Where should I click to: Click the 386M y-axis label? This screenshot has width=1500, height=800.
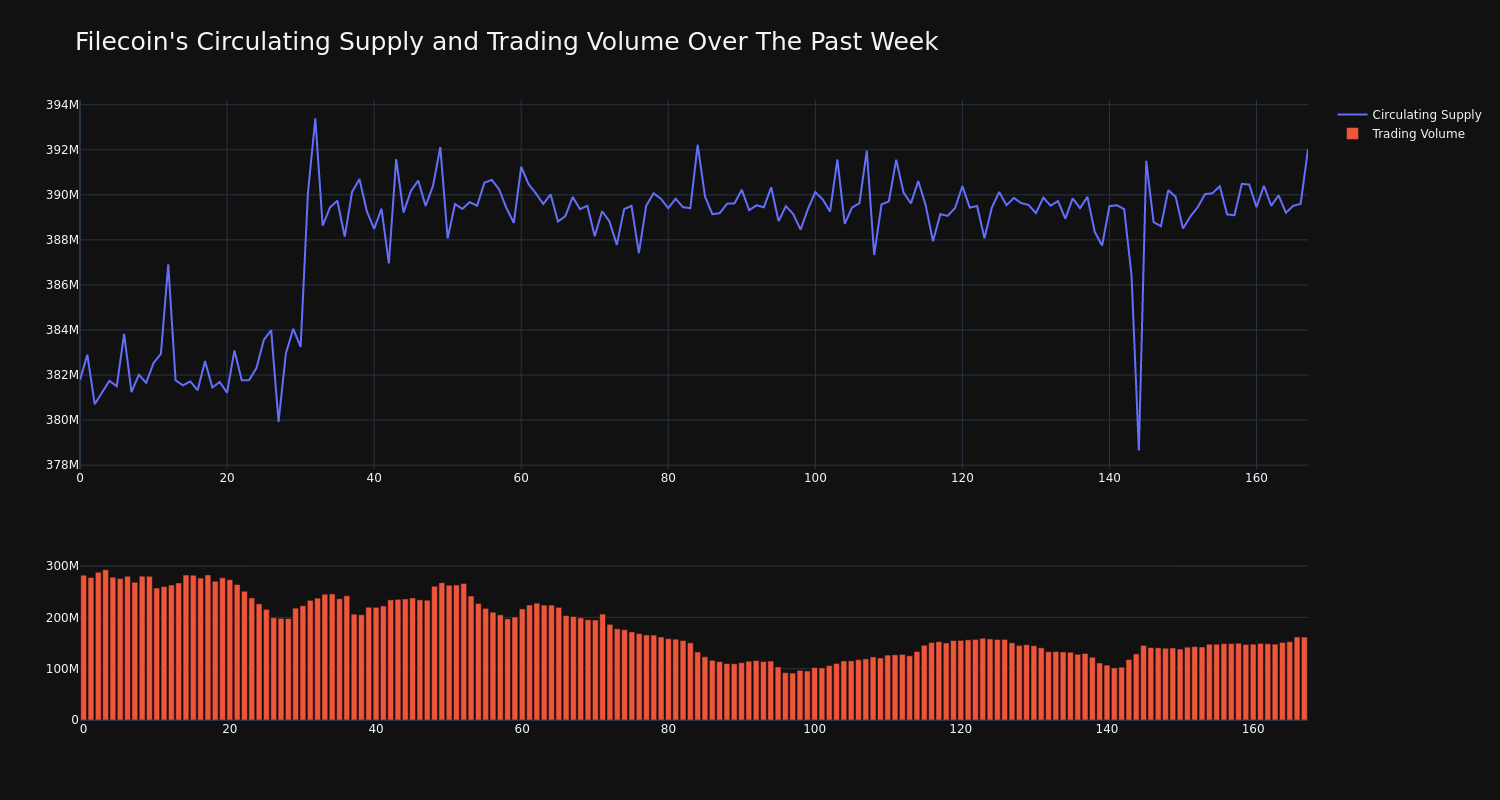click(x=62, y=285)
